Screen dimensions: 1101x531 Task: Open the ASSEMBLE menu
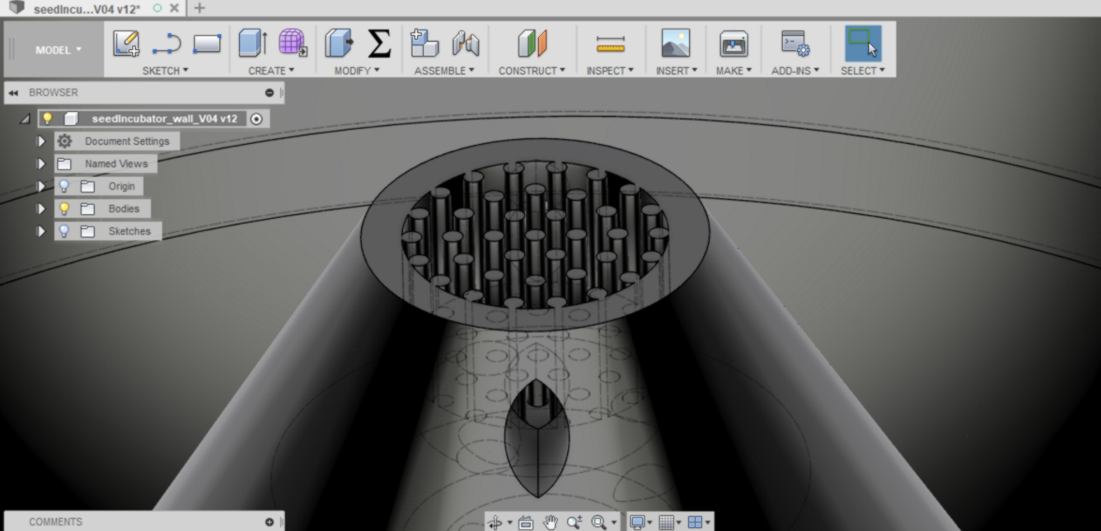[444, 70]
